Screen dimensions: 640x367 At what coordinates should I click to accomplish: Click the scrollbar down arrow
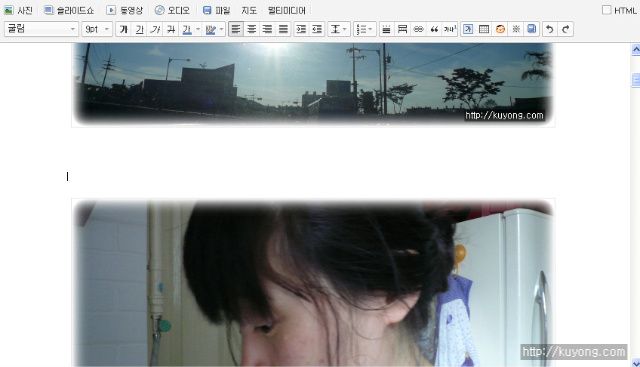coord(636,362)
